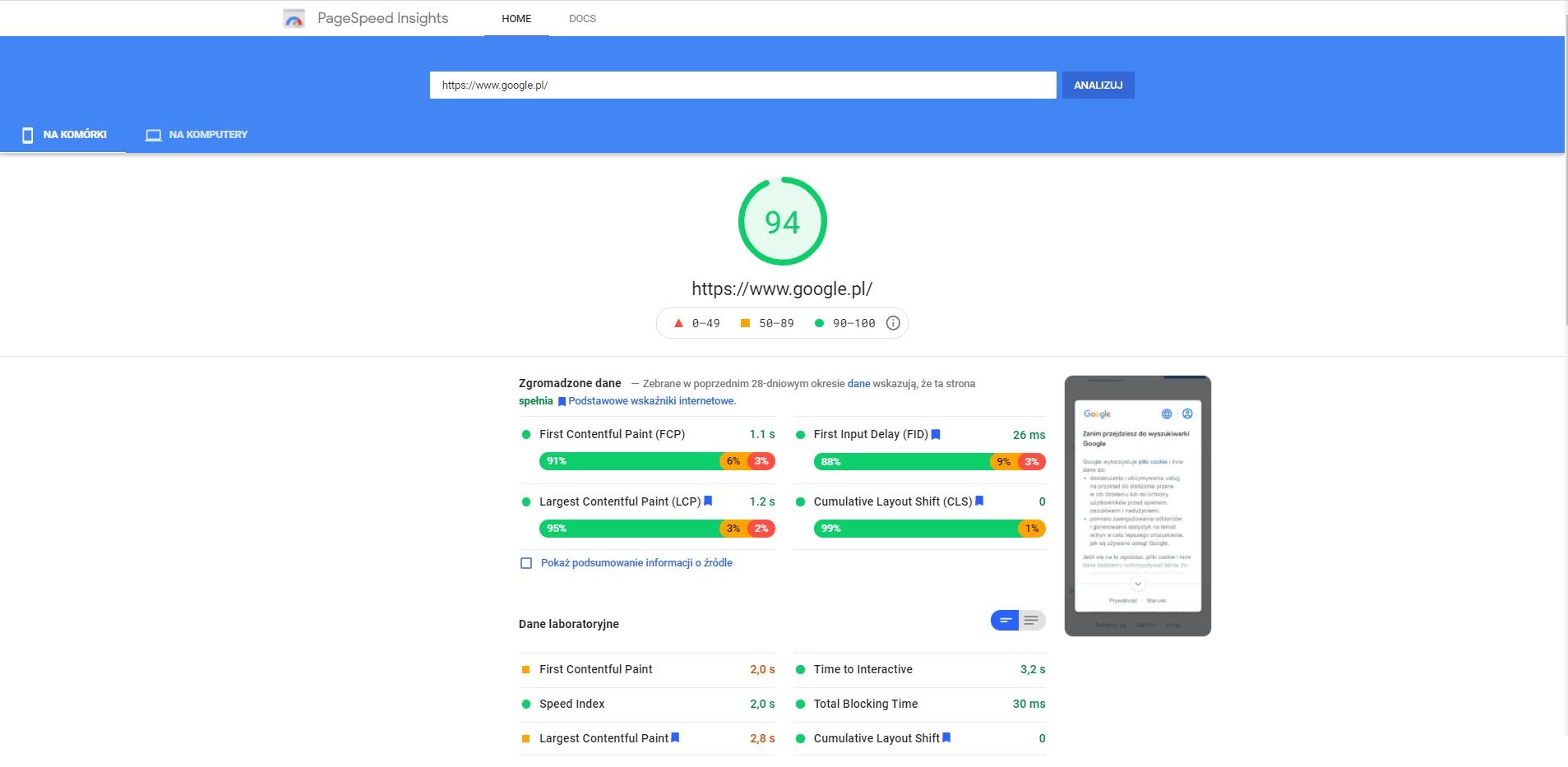Click lab Cumulative Layout Shift bookmark icon

pos(946,737)
